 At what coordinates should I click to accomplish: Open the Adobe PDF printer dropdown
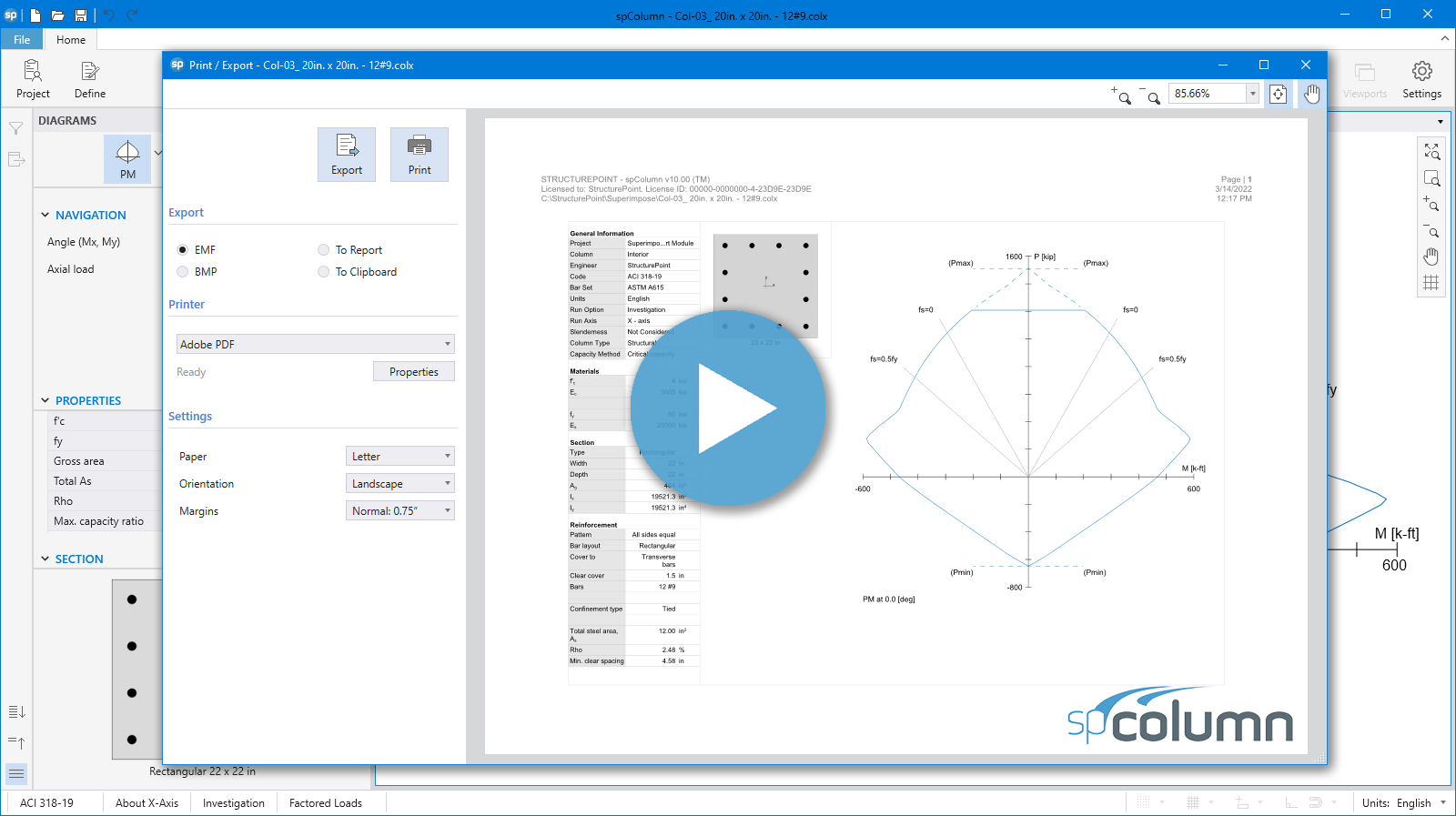(x=315, y=344)
